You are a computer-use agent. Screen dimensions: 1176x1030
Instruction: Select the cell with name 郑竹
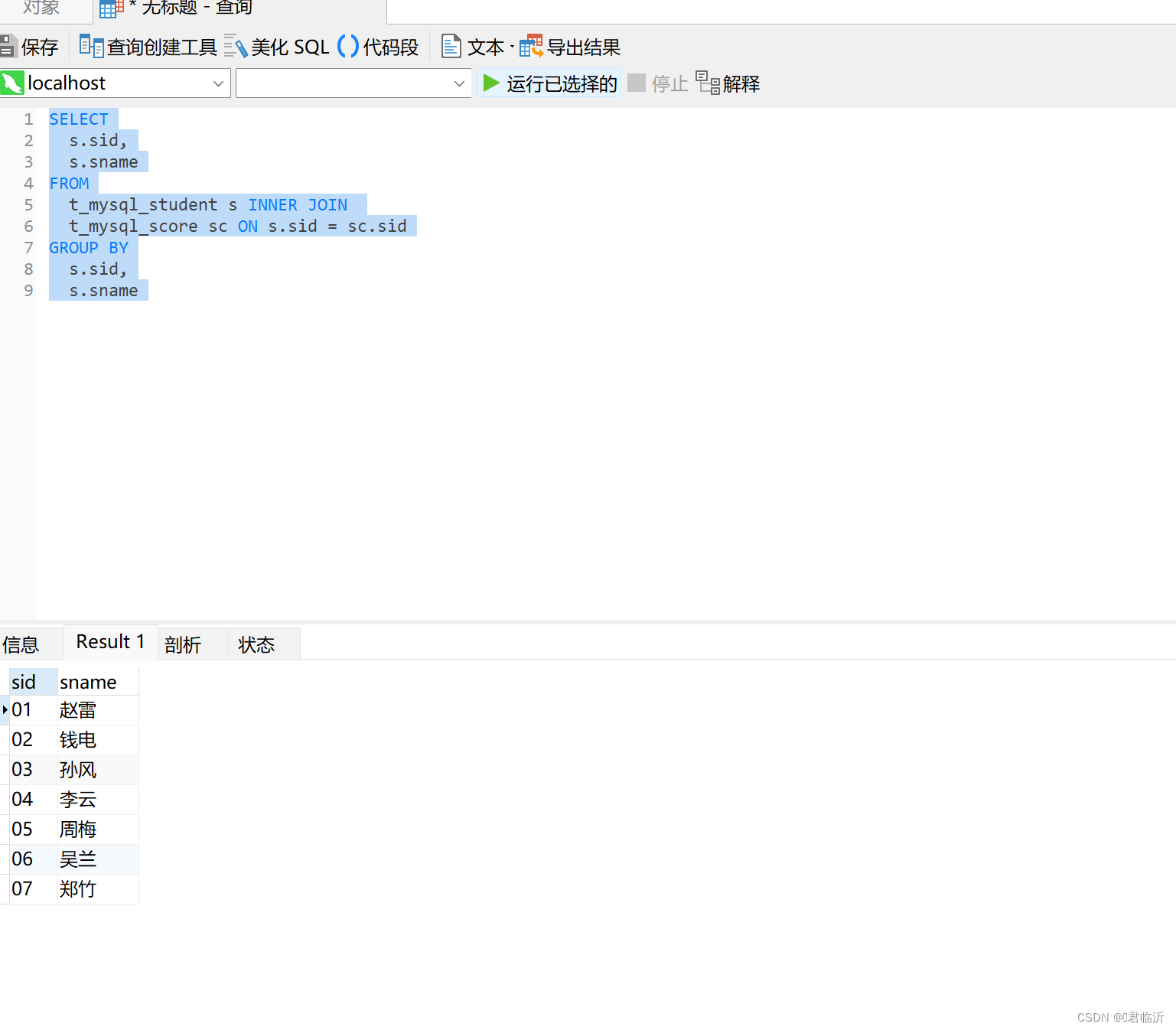98,889
